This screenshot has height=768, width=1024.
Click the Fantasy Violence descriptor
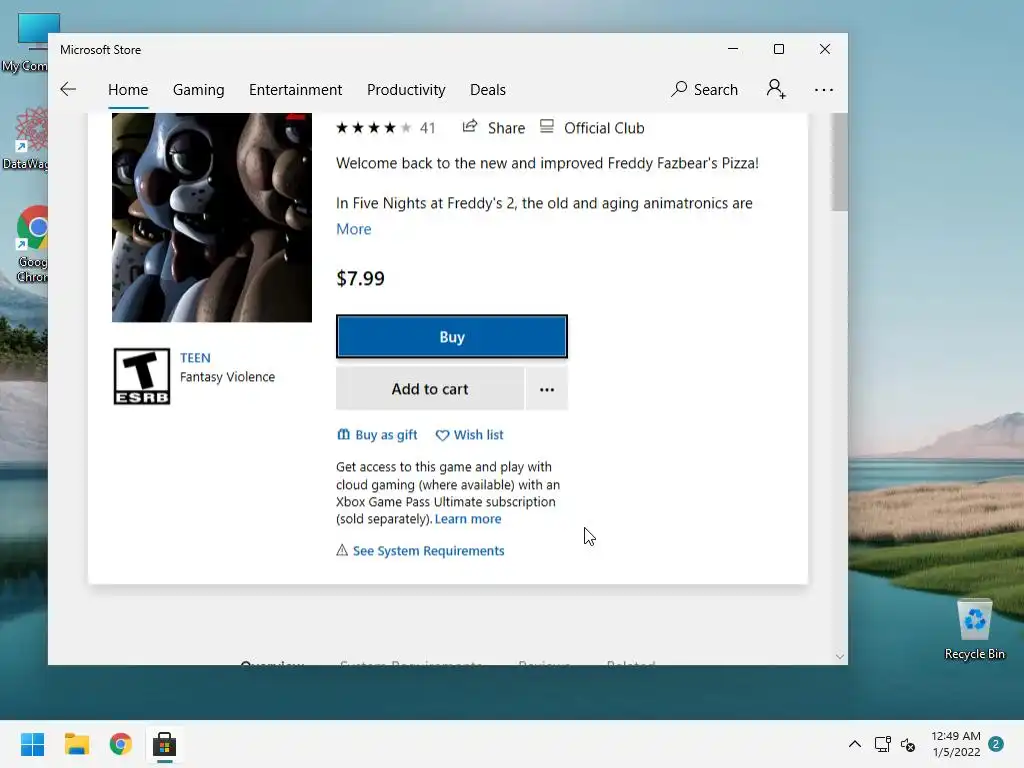(227, 377)
